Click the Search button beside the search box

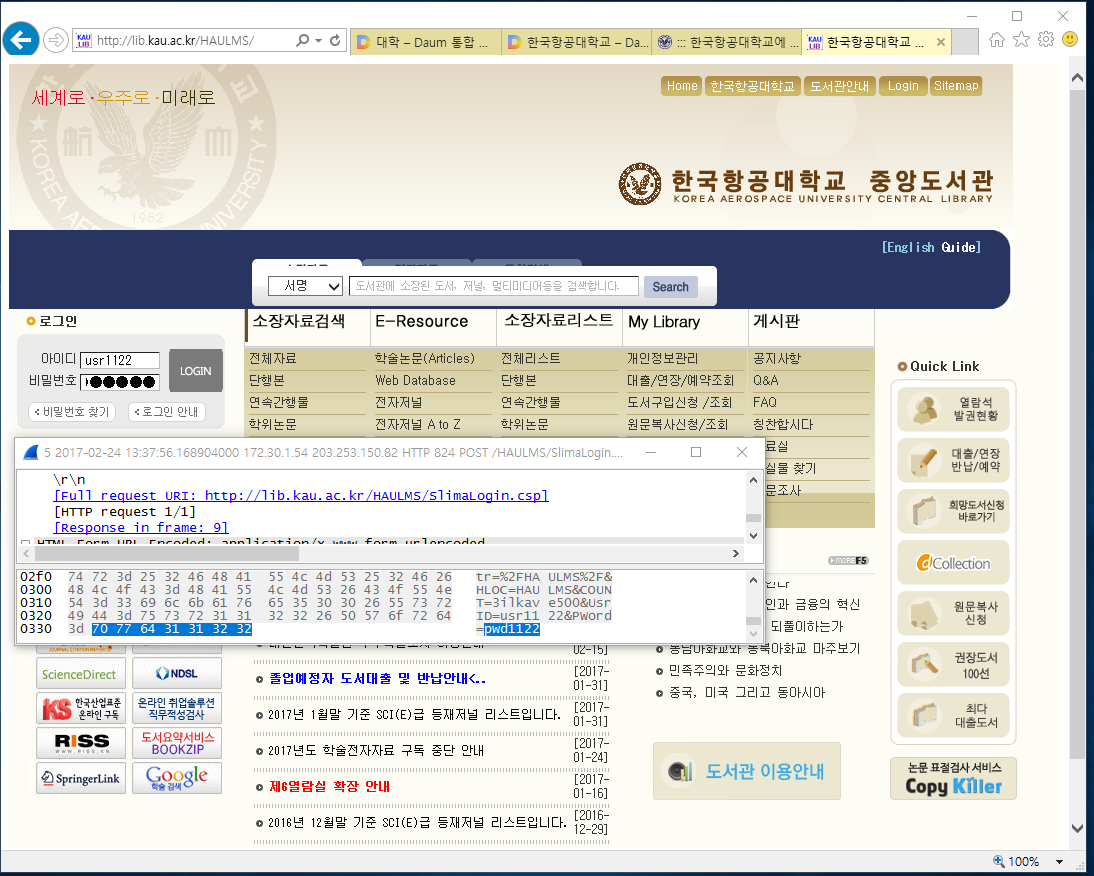click(x=670, y=287)
